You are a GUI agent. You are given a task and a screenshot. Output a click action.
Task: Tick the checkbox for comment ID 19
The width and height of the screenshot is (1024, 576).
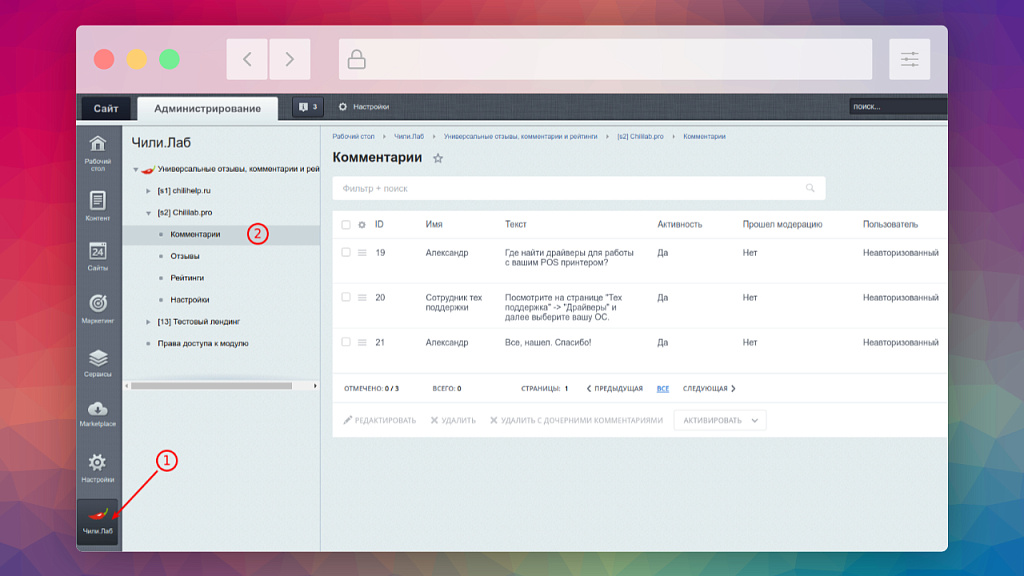click(x=346, y=252)
